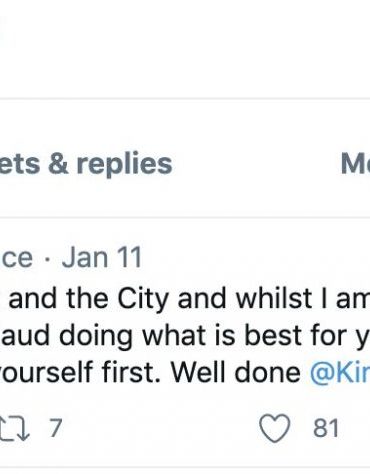The width and height of the screenshot is (370, 474).
Task: Click the word "whilst" in the tweet
Action: point(274,298)
